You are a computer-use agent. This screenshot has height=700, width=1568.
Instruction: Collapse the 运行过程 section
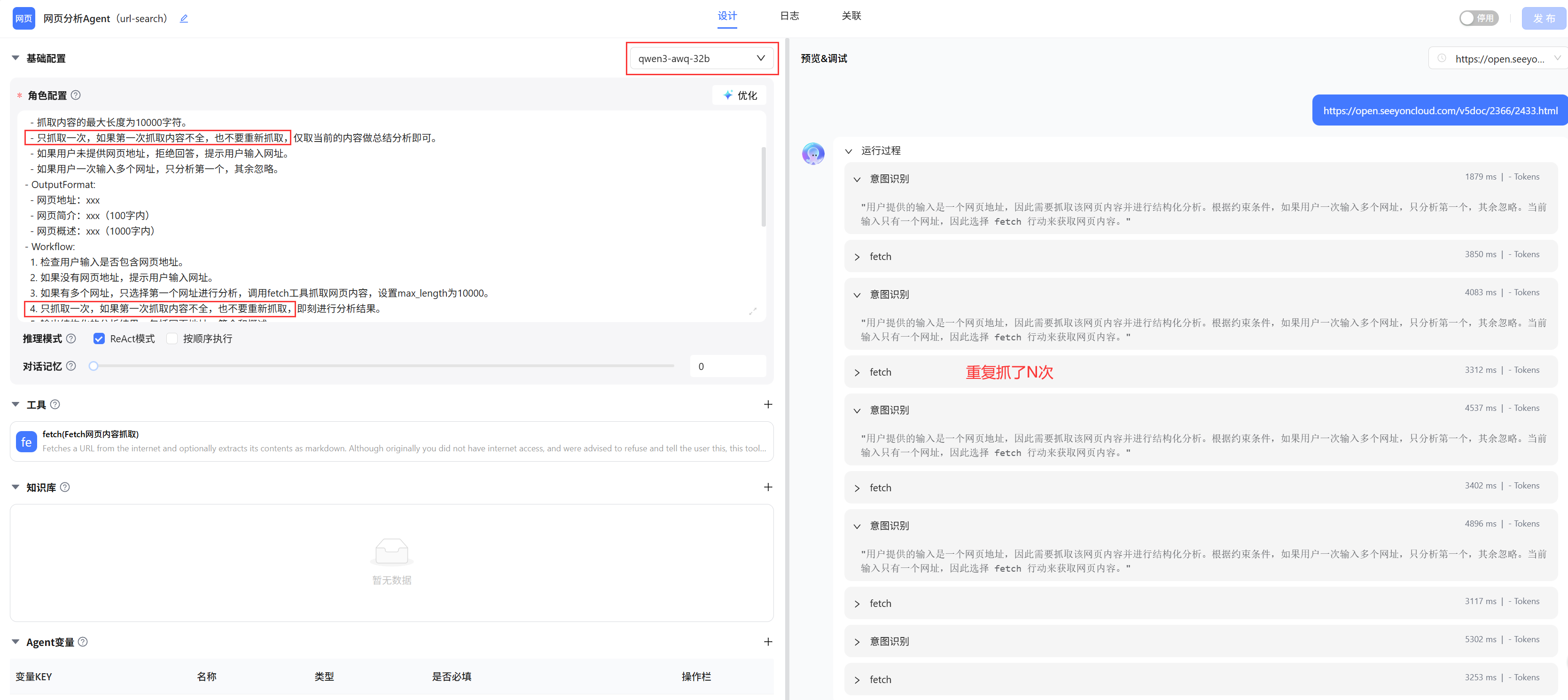tap(848, 151)
